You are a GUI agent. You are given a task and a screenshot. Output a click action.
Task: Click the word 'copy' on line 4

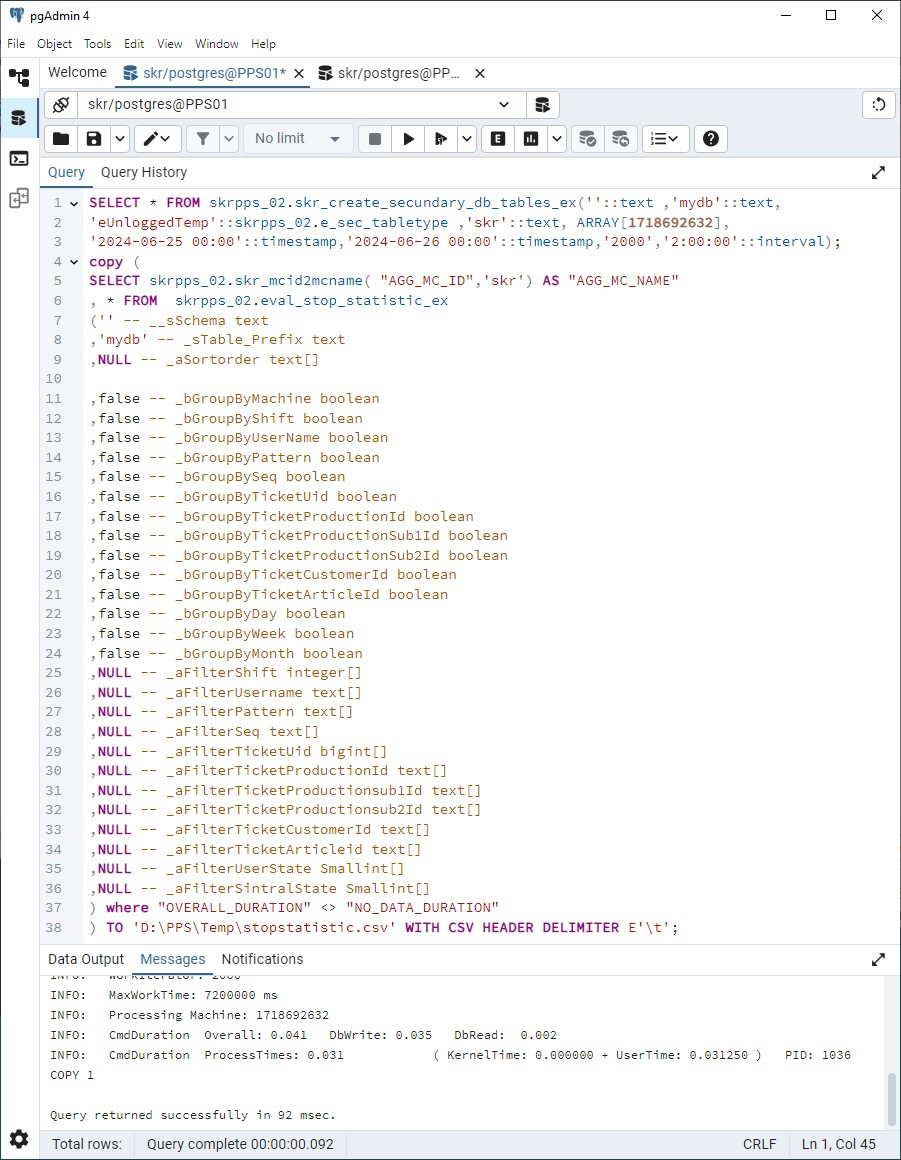[107, 262]
